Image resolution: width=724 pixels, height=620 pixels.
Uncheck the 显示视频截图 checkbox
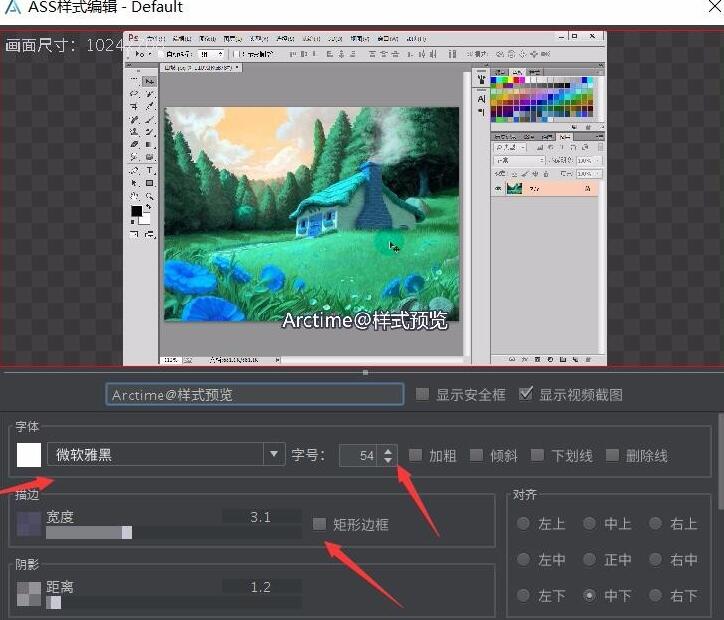525,394
